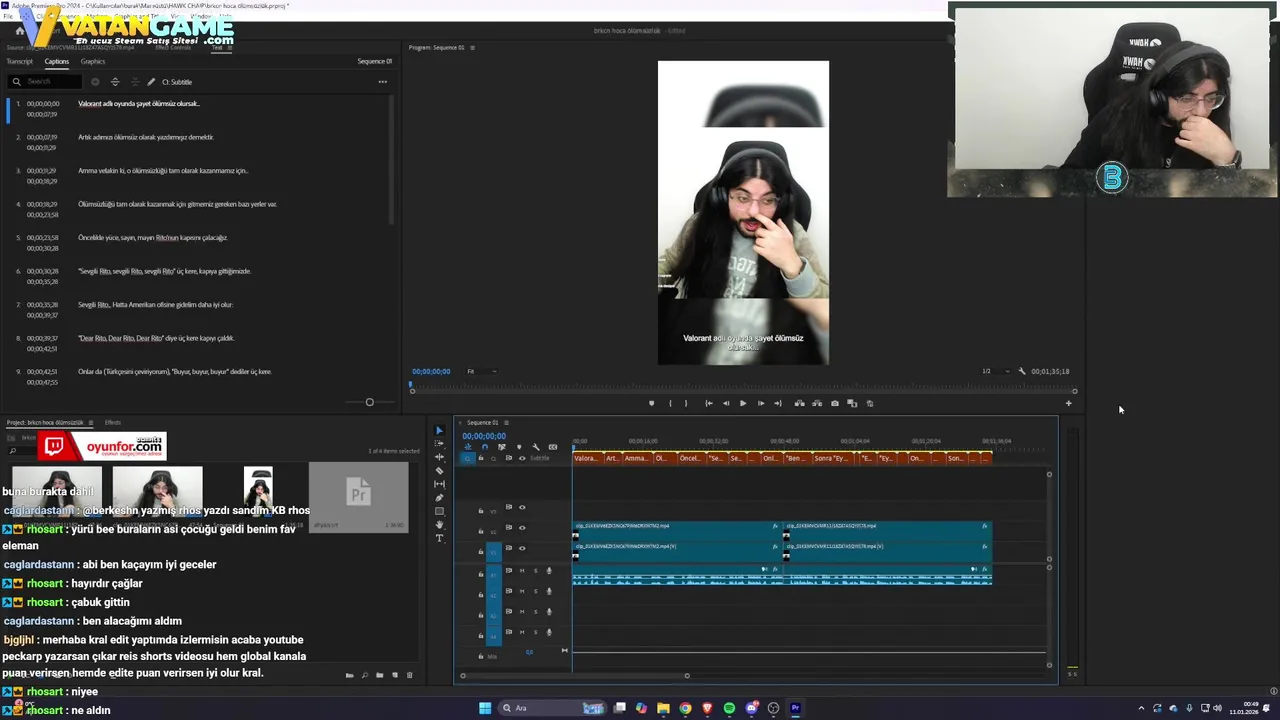Click the Edit track pencil icon

(151, 82)
